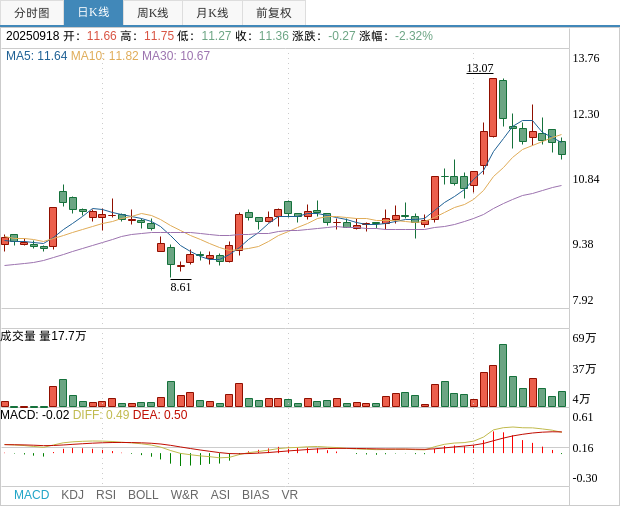Select the BOLL indicator tab

[x=143, y=495]
